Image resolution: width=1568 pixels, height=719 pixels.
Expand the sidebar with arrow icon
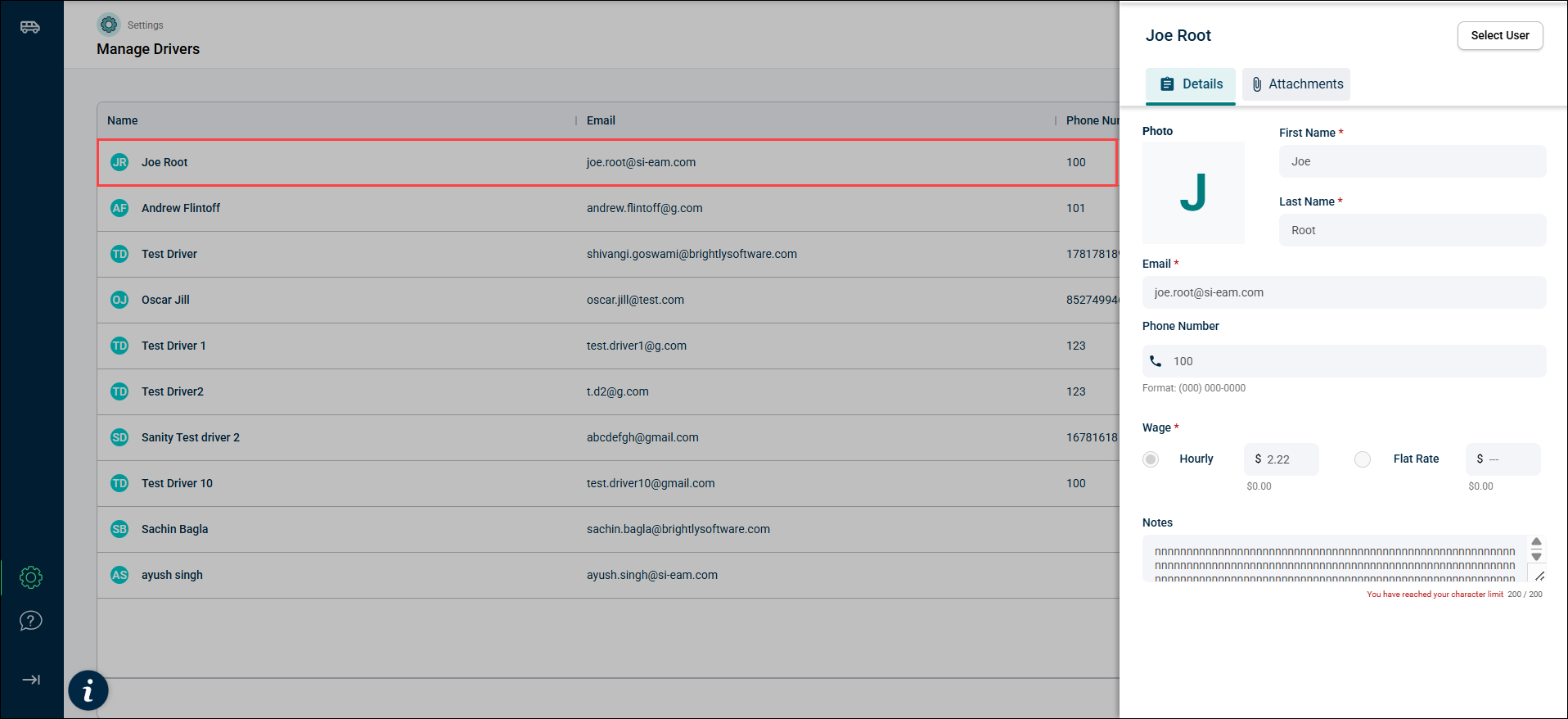click(x=31, y=680)
